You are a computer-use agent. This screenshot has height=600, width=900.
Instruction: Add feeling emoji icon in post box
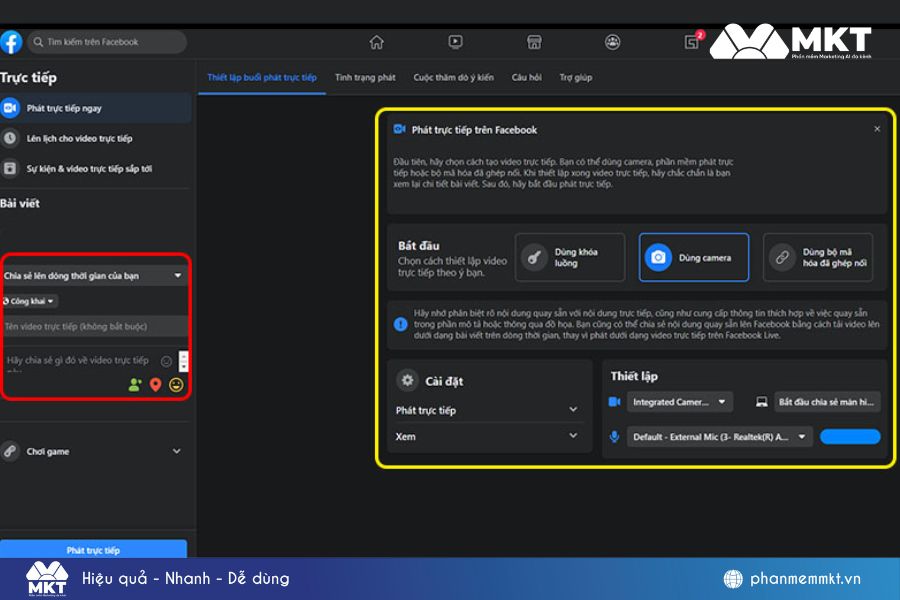pos(176,385)
